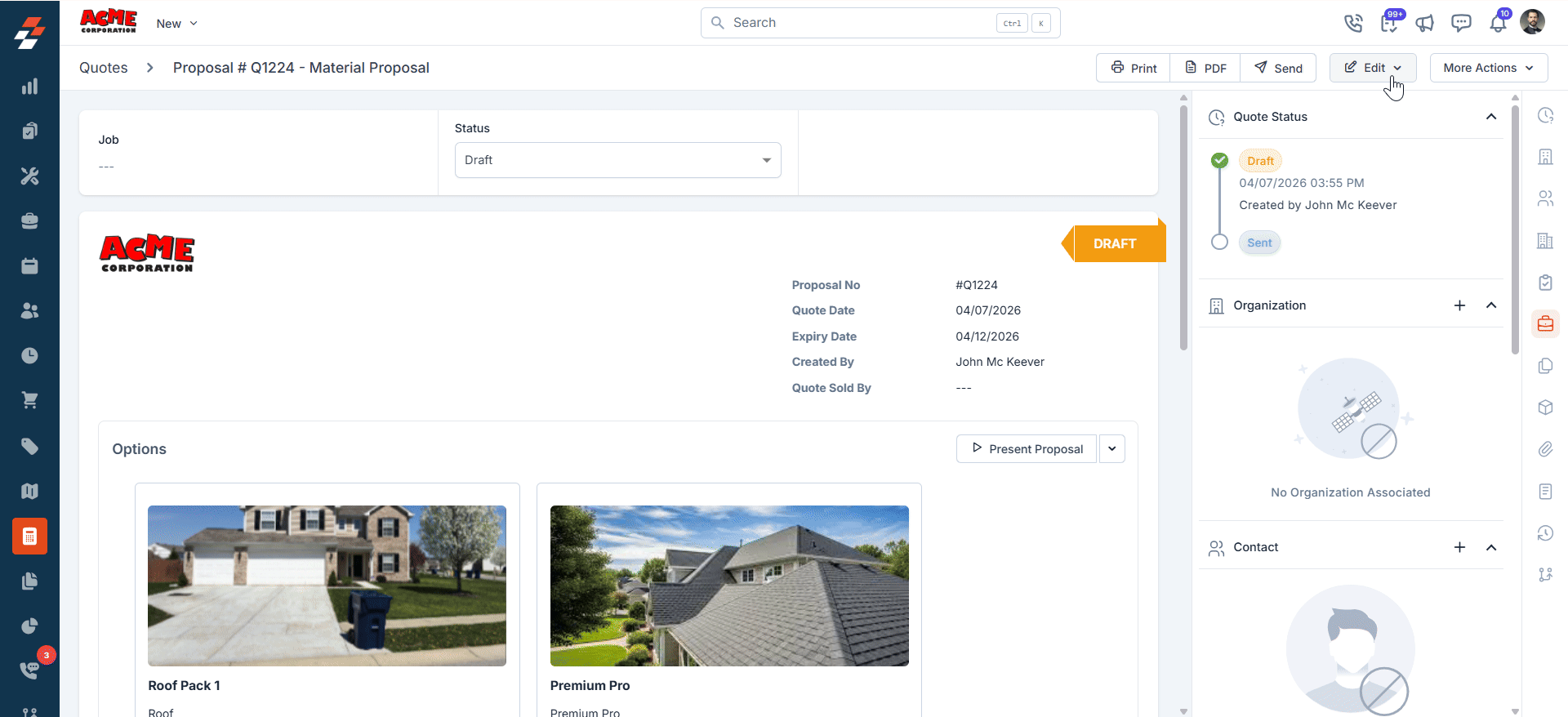Open the Edit dropdown button

[x=1373, y=68]
